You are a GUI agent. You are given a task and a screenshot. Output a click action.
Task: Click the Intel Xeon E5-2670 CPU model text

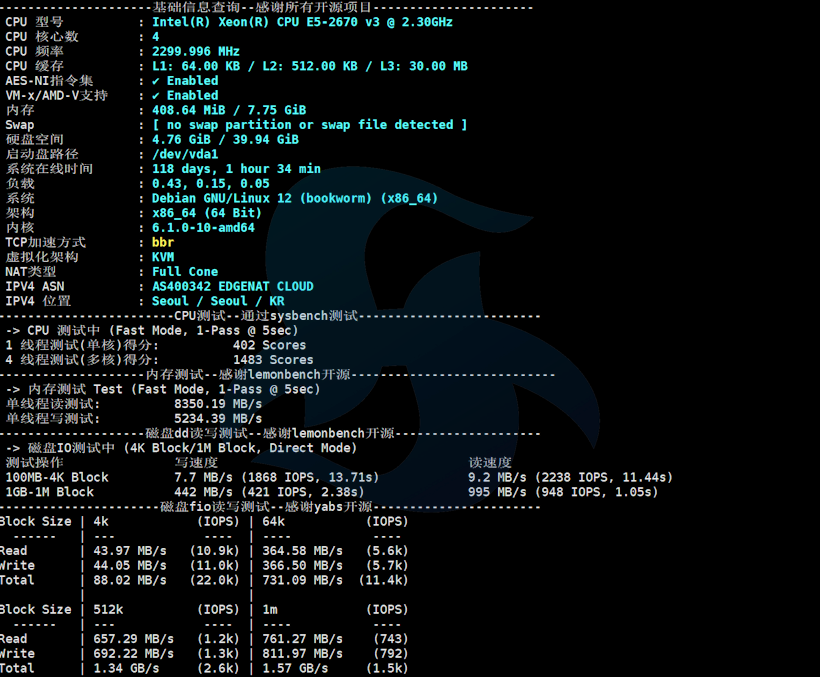pyautogui.click(x=302, y=22)
